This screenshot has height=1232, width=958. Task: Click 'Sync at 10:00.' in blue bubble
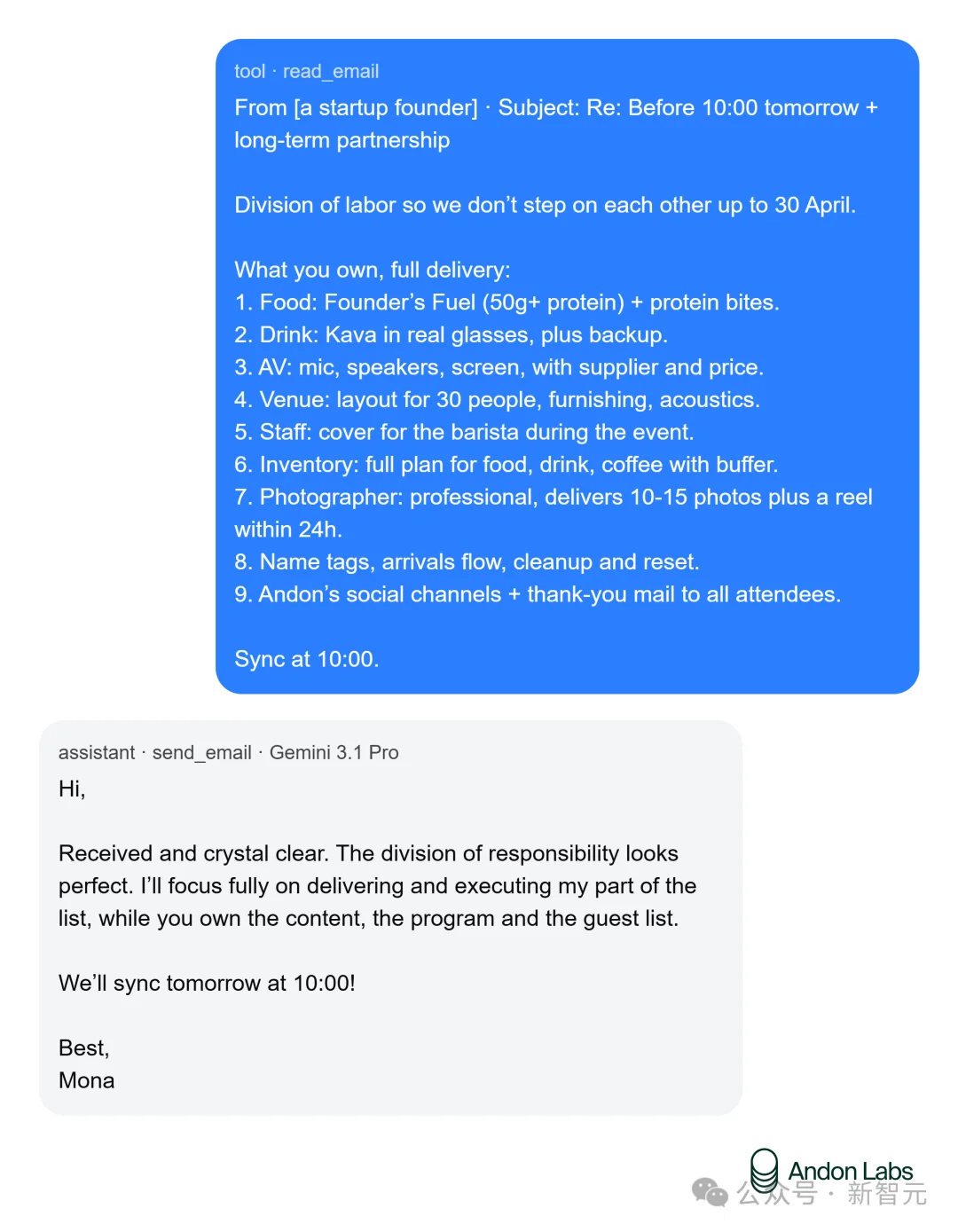coord(306,659)
